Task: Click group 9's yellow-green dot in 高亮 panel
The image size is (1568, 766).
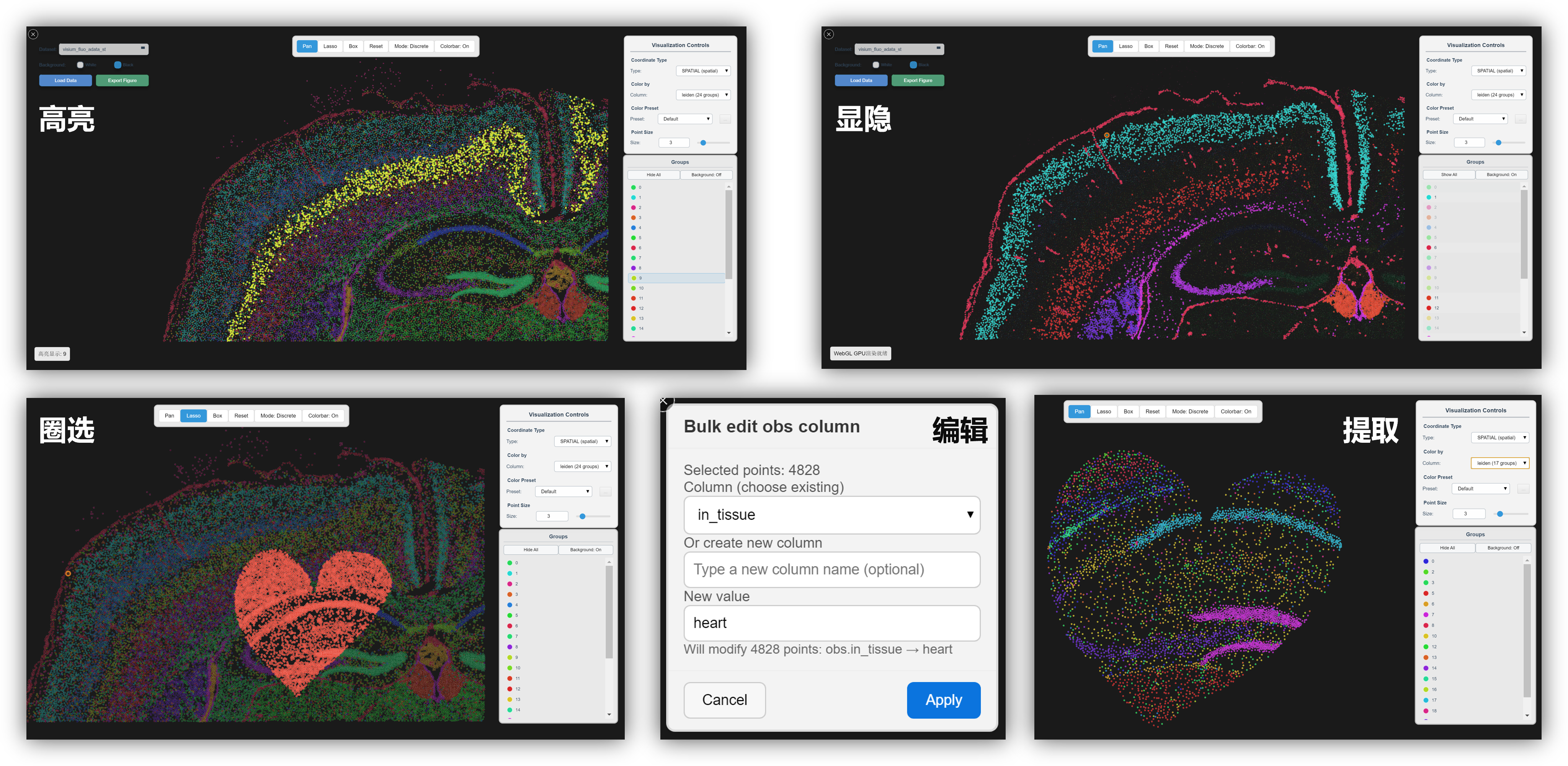Action: point(634,278)
